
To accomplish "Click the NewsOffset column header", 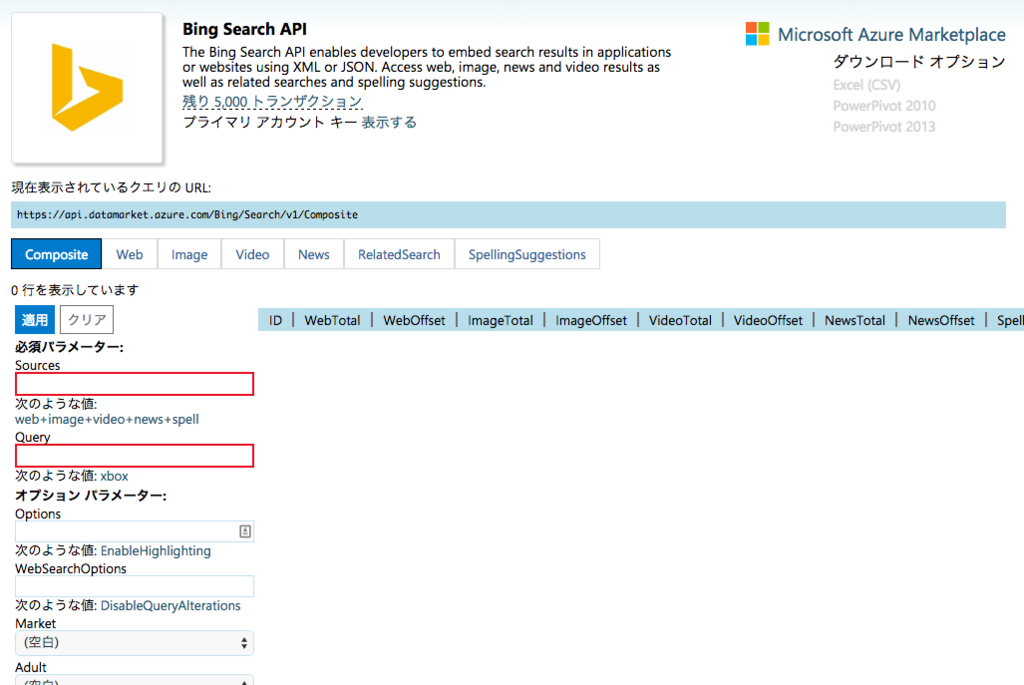I will pyautogui.click(x=941, y=320).
